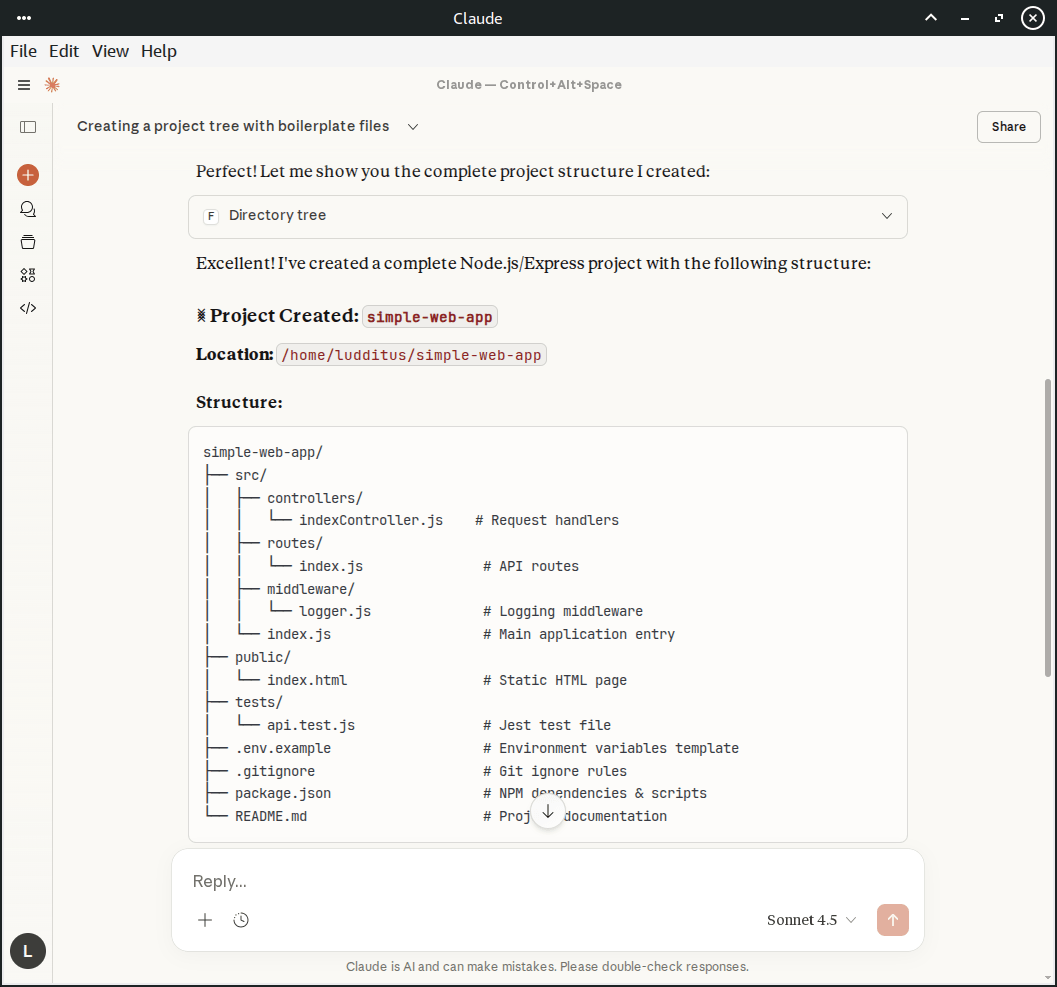Click the user profile avatar L
Image resolution: width=1057 pixels, height=987 pixels.
coord(28,951)
